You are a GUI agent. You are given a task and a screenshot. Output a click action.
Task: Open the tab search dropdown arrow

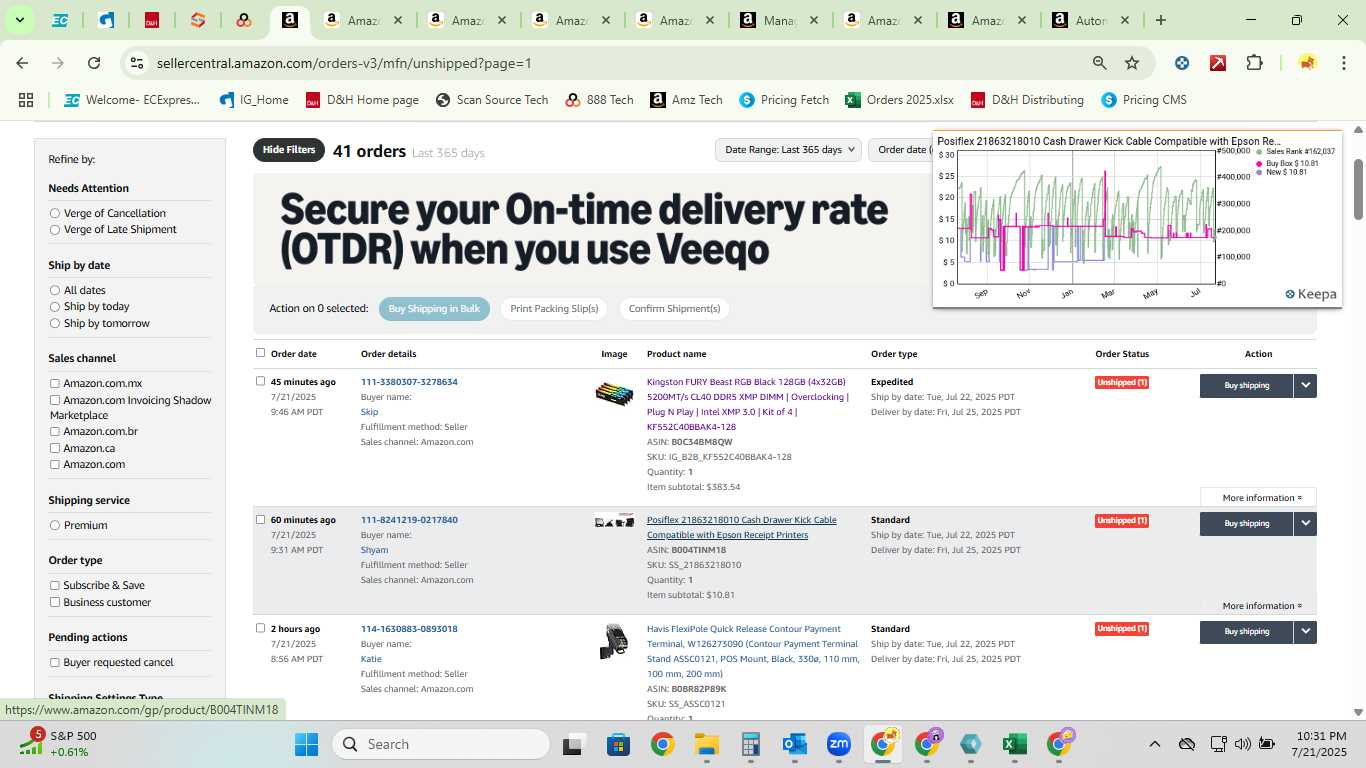(19, 20)
